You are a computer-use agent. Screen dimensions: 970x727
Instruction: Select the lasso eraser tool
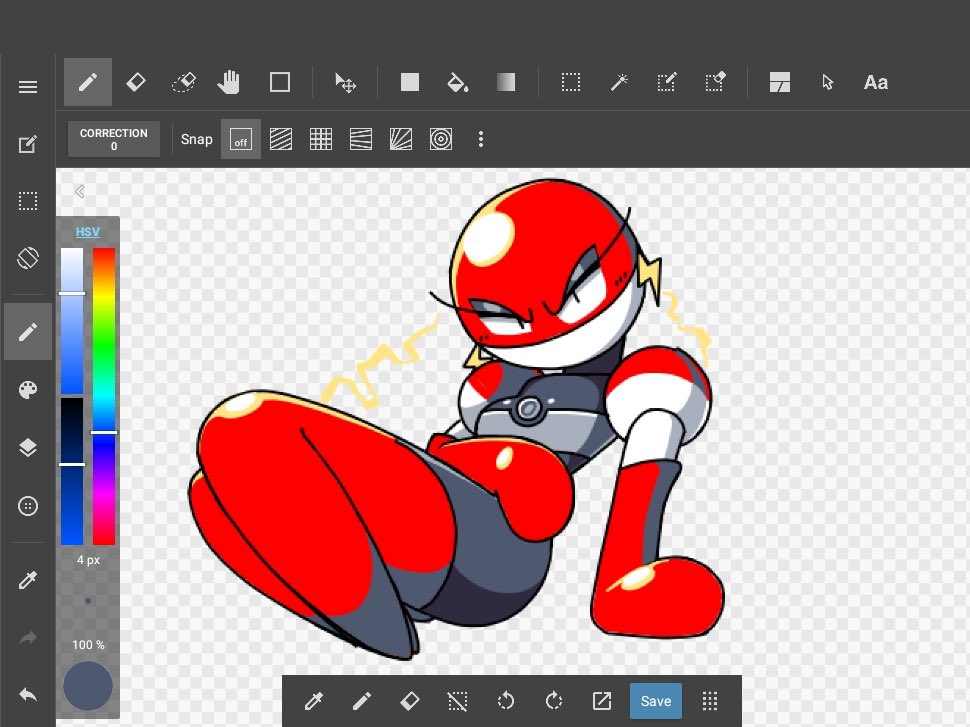[x=184, y=82]
